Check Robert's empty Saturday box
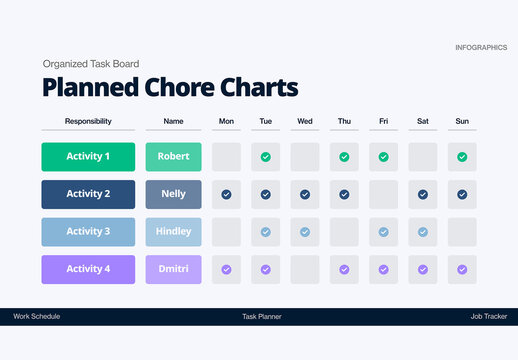 423,157
